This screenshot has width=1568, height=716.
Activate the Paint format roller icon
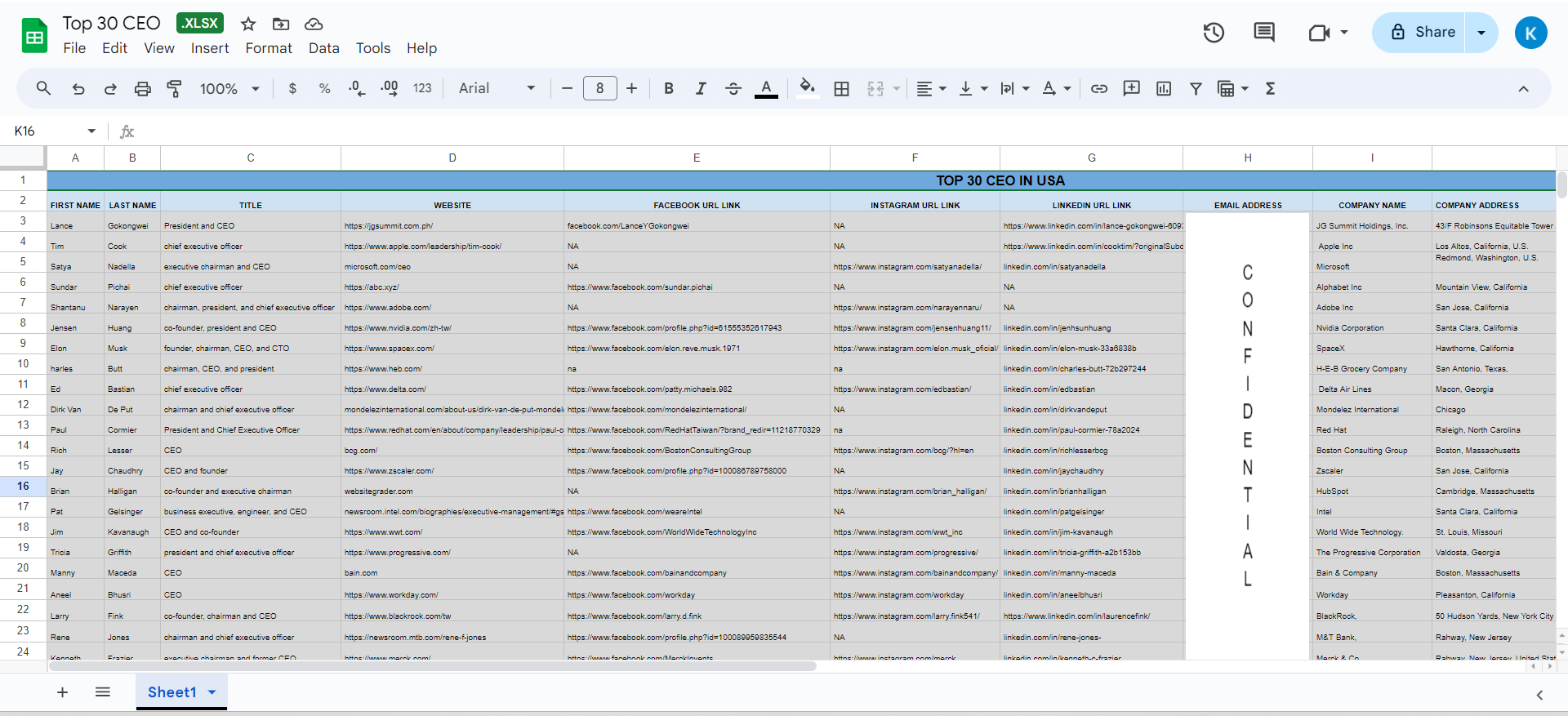[174, 88]
